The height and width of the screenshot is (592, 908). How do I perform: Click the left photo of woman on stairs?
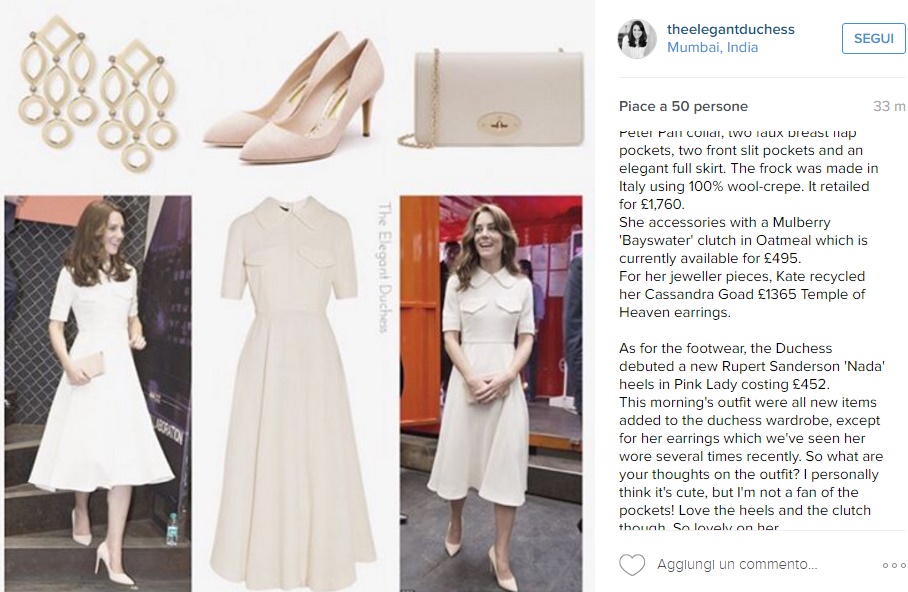click(x=98, y=393)
